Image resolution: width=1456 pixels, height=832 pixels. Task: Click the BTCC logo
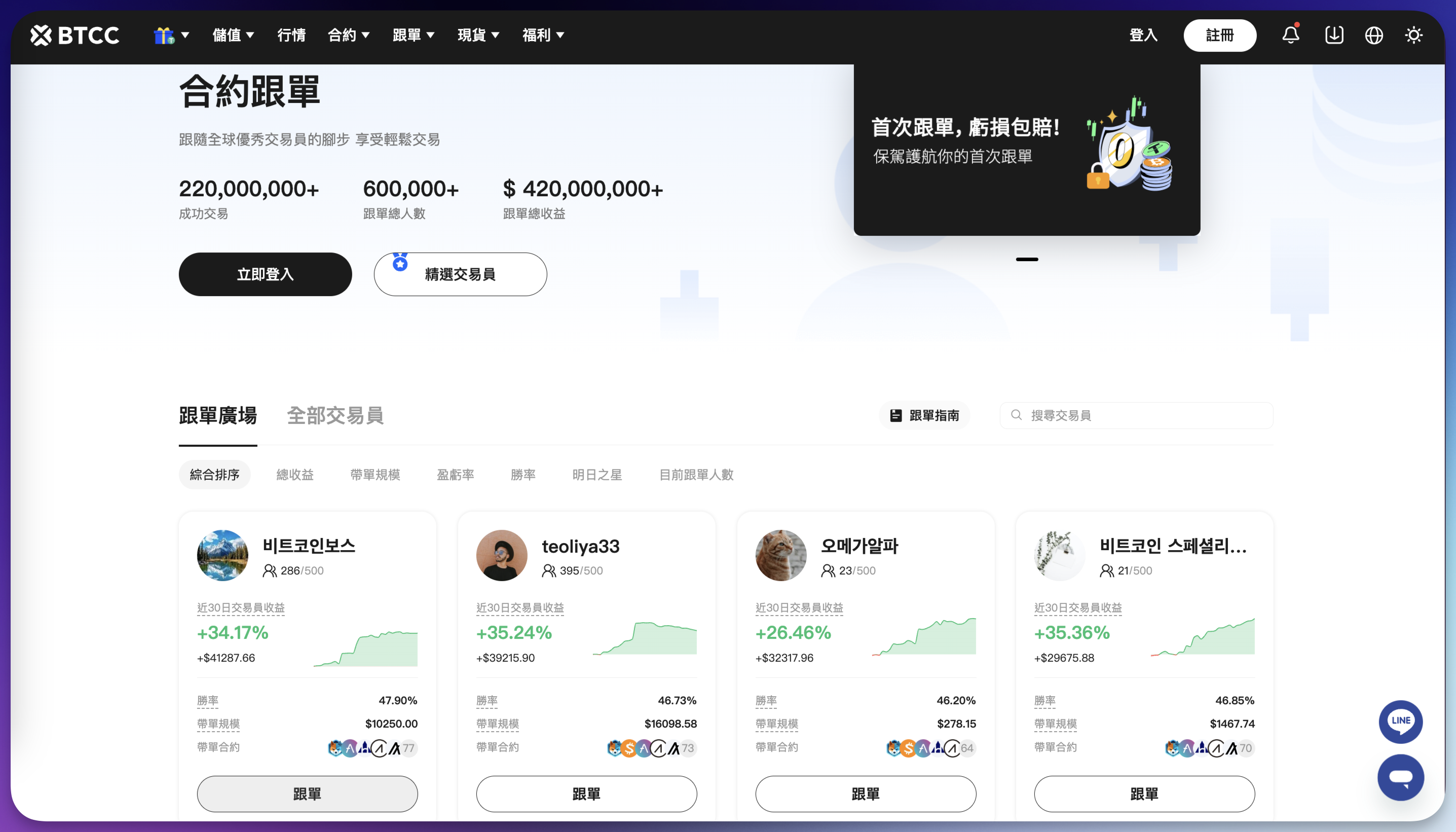tap(75, 35)
